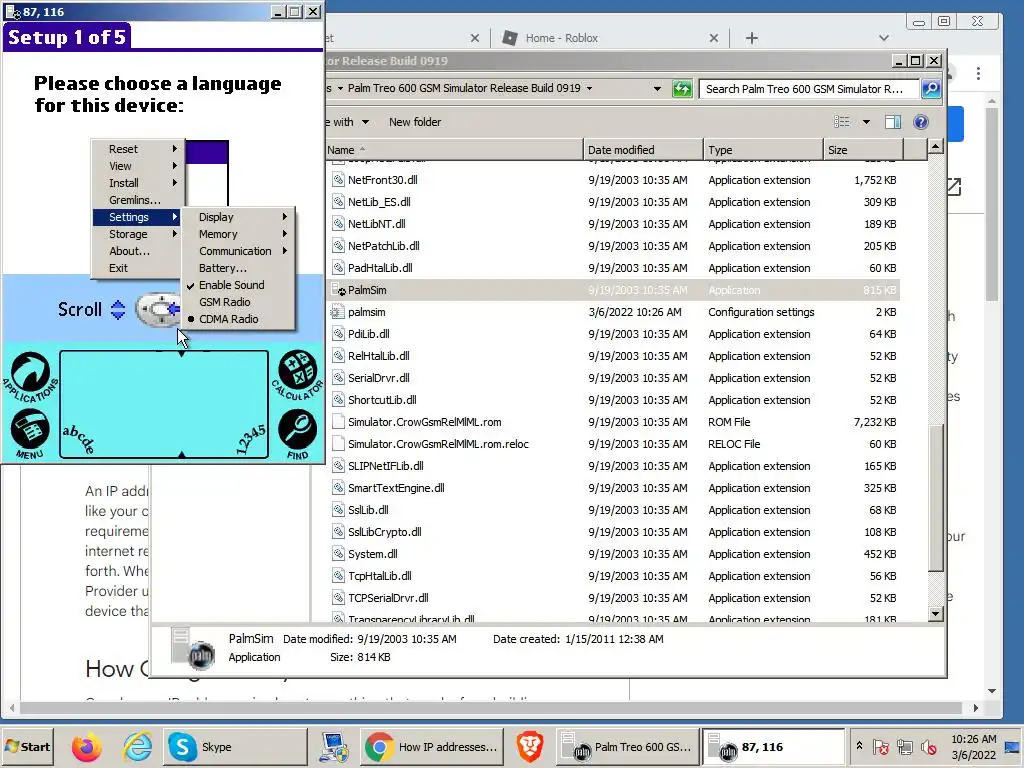
Task: Click the green refresh icon in address bar
Action: [x=682, y=88]
